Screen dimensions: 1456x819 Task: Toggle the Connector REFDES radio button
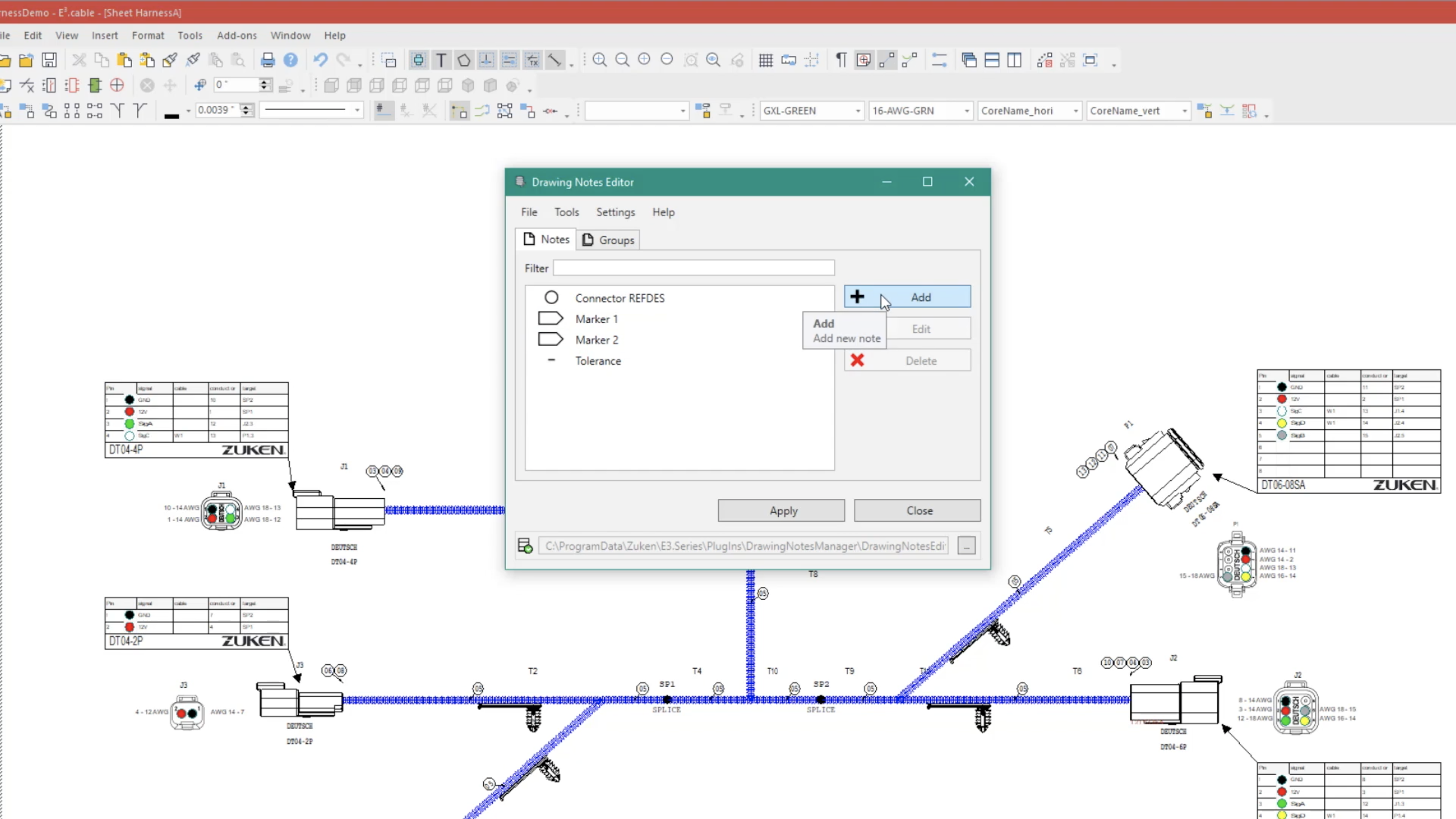(551, 297)
